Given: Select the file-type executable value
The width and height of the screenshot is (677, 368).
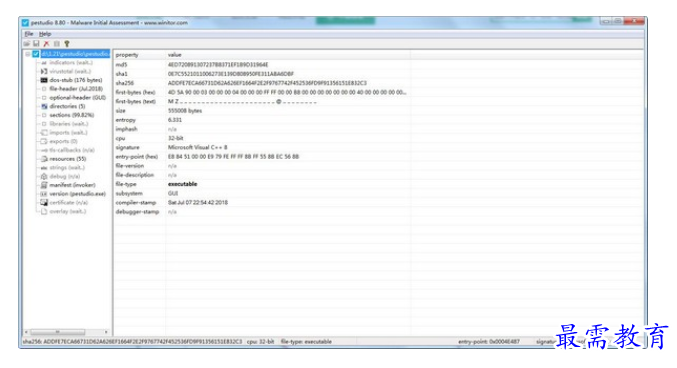Looking at the screenshot, I should tap(182, 184).
